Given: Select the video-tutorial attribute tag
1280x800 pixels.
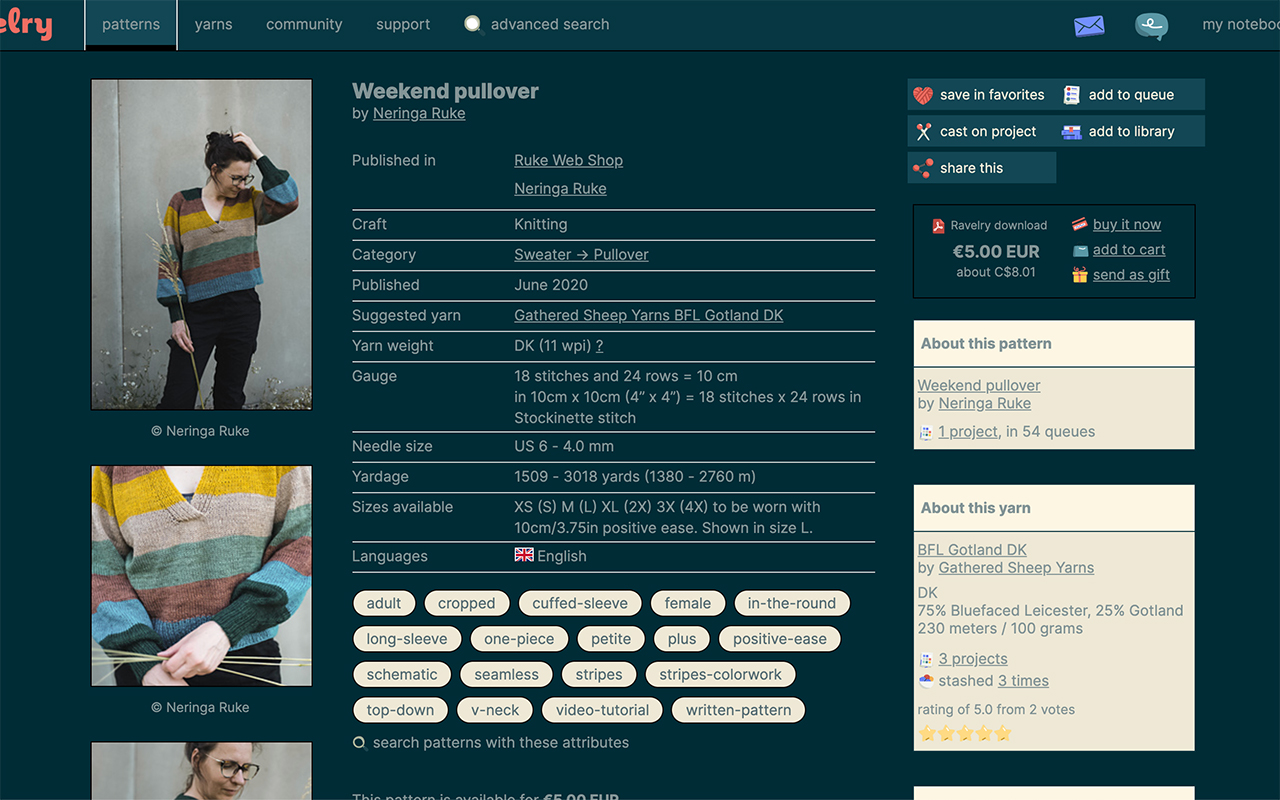Looking at the screenshot, I should coord(603,710).
